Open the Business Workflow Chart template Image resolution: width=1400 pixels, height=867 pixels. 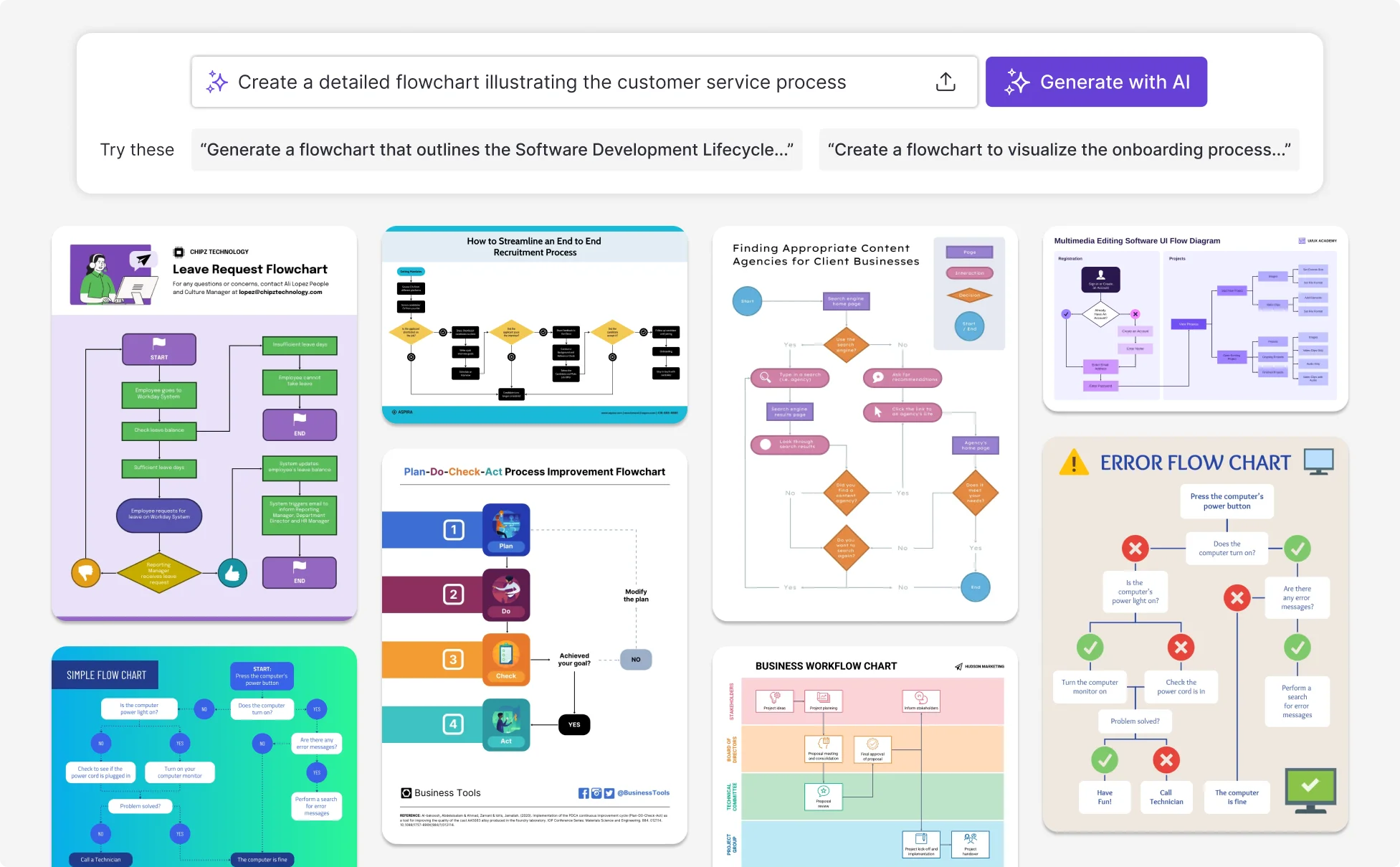864,760
